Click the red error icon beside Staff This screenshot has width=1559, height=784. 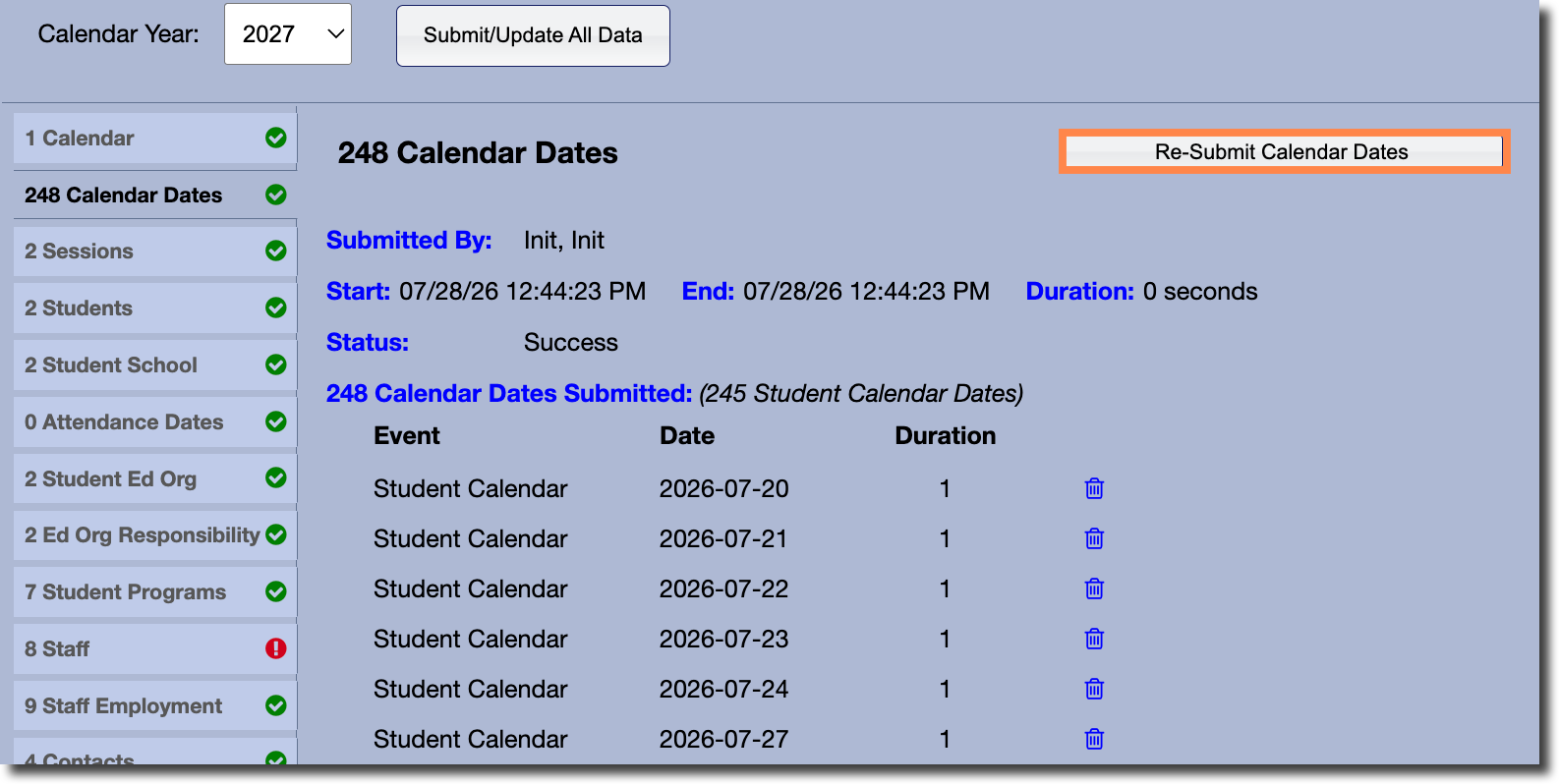(x=276, y=648)
